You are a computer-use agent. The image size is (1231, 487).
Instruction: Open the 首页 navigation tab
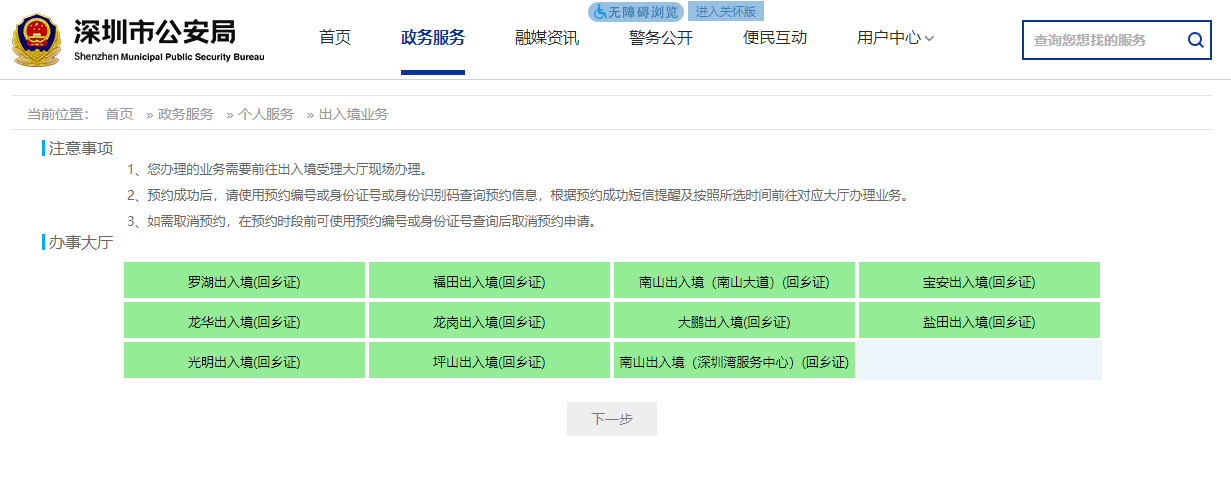tap(335, 38)
